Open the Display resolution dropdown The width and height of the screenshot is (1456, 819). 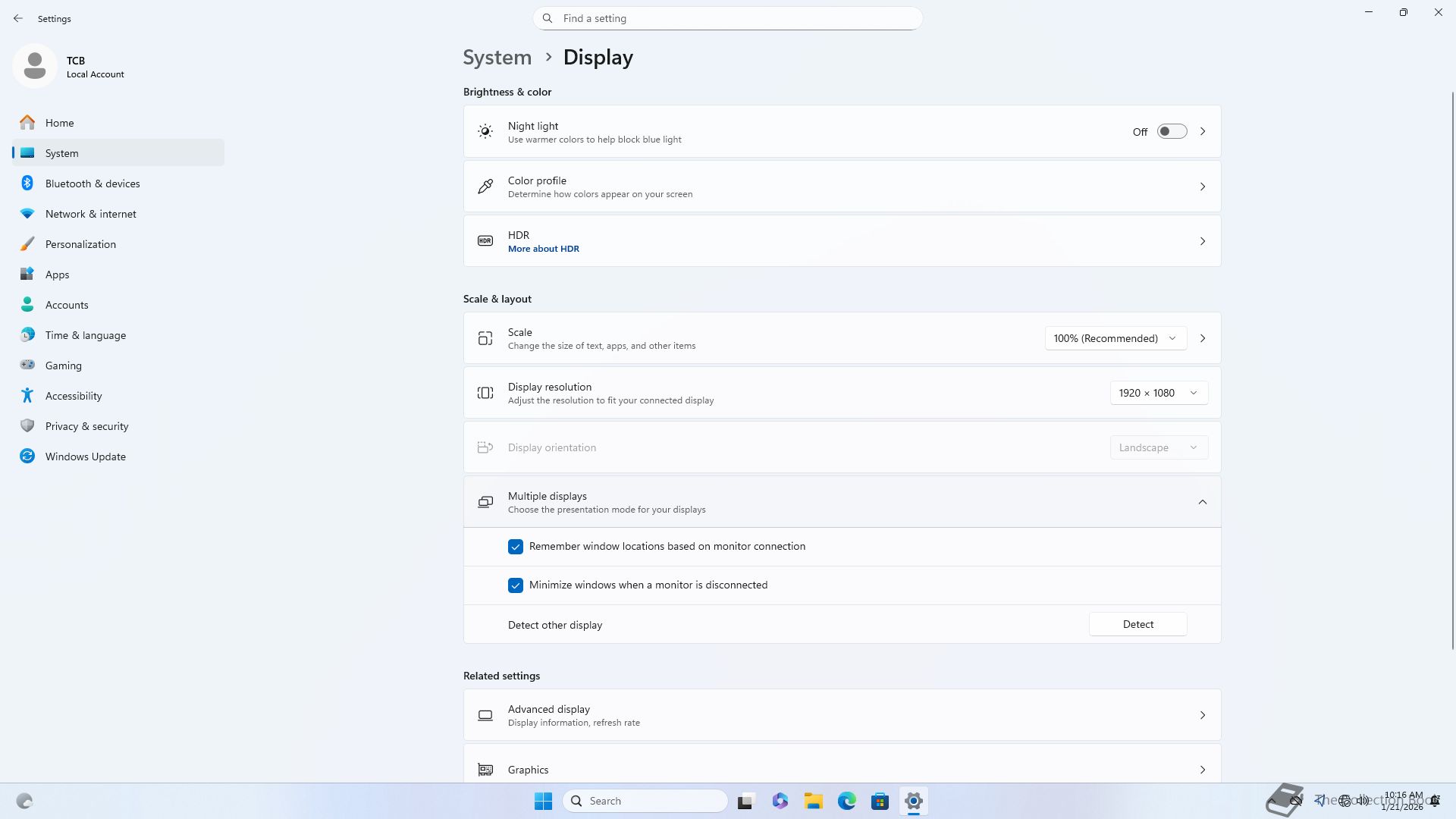pyautogui.click(x=1158, y=393)
